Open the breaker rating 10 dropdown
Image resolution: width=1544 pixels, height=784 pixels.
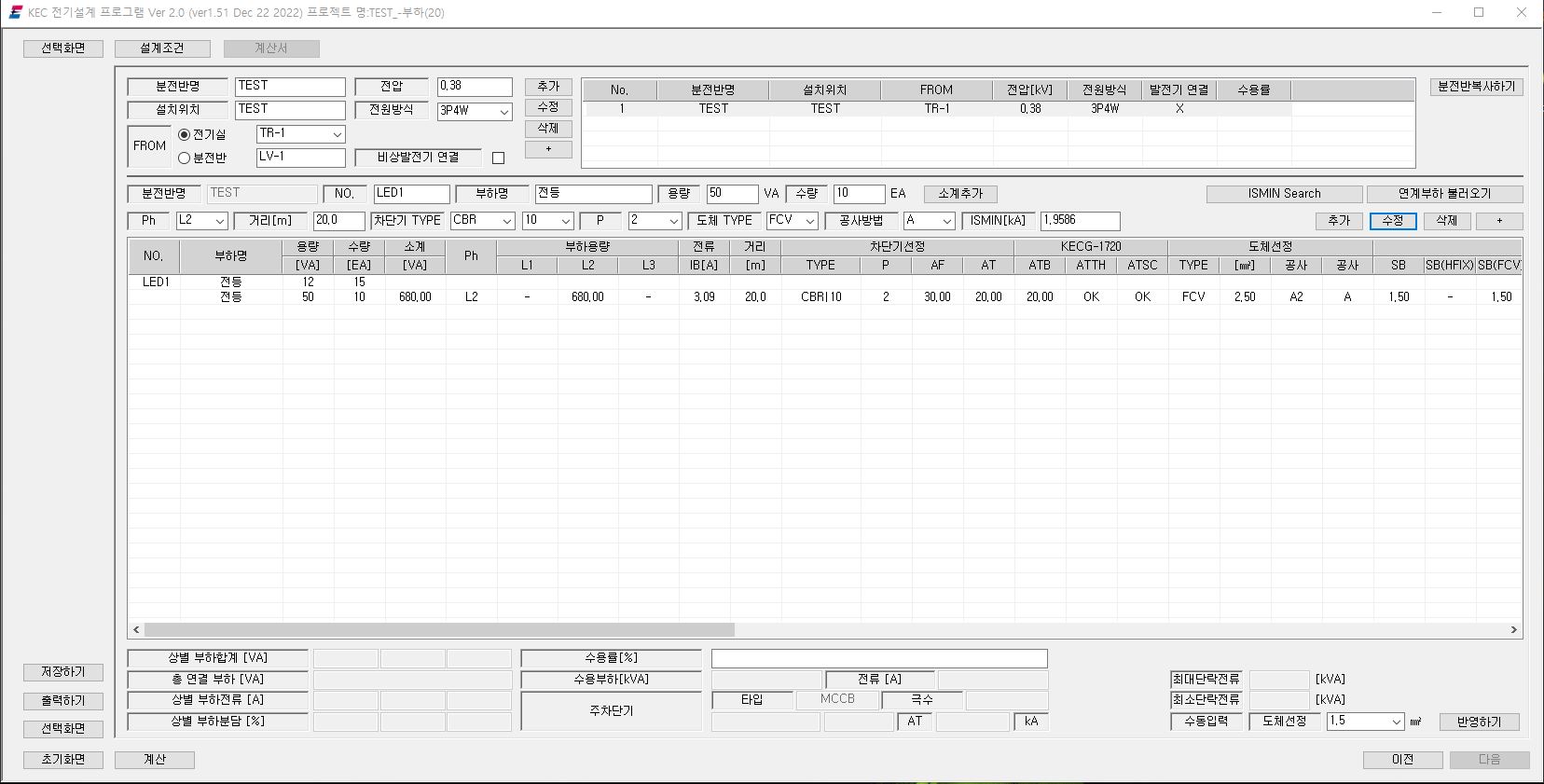pyautogui.click(x=565, y=221)
